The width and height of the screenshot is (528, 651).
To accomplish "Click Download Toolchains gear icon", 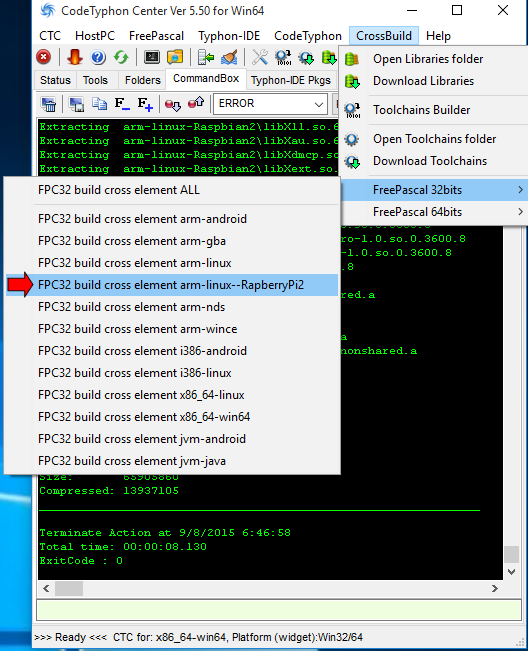I will (x=352, y=161).
